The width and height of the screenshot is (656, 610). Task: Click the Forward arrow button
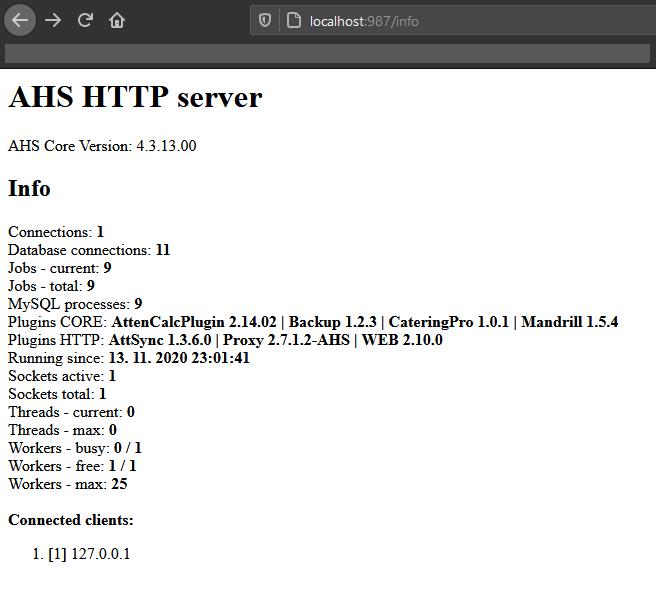[53, 20]
